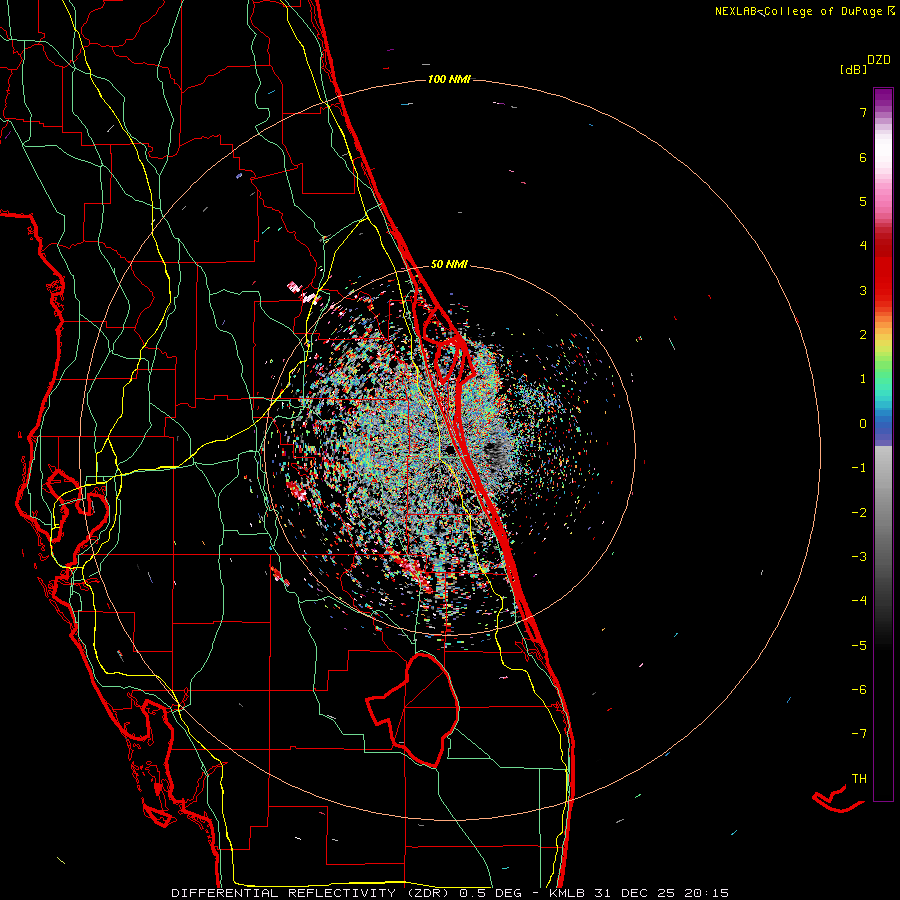
Task: Click the "[dB]" units label
Action: click(x=853, y=69)
